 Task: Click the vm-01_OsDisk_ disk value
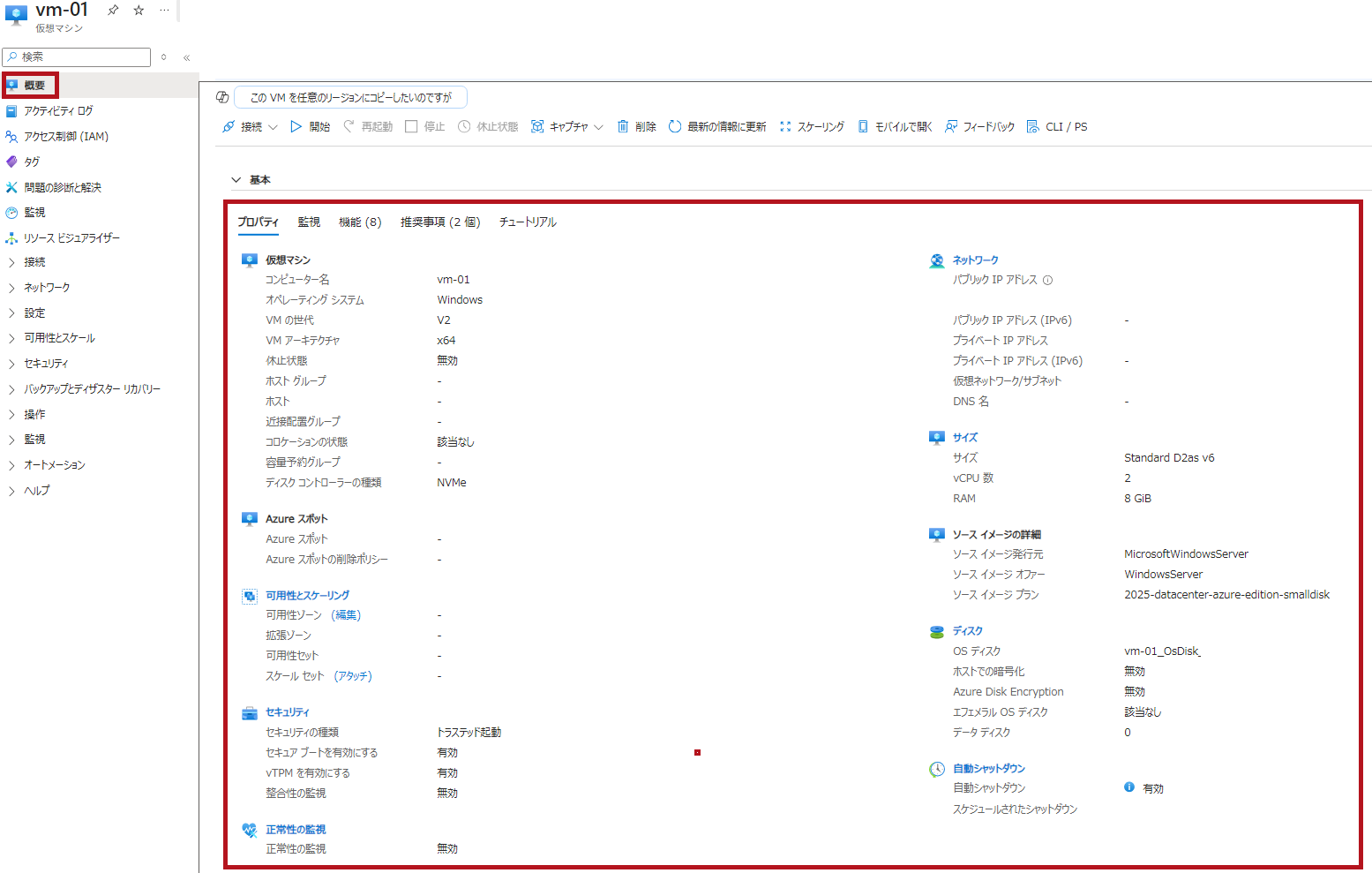point(1162,651)
